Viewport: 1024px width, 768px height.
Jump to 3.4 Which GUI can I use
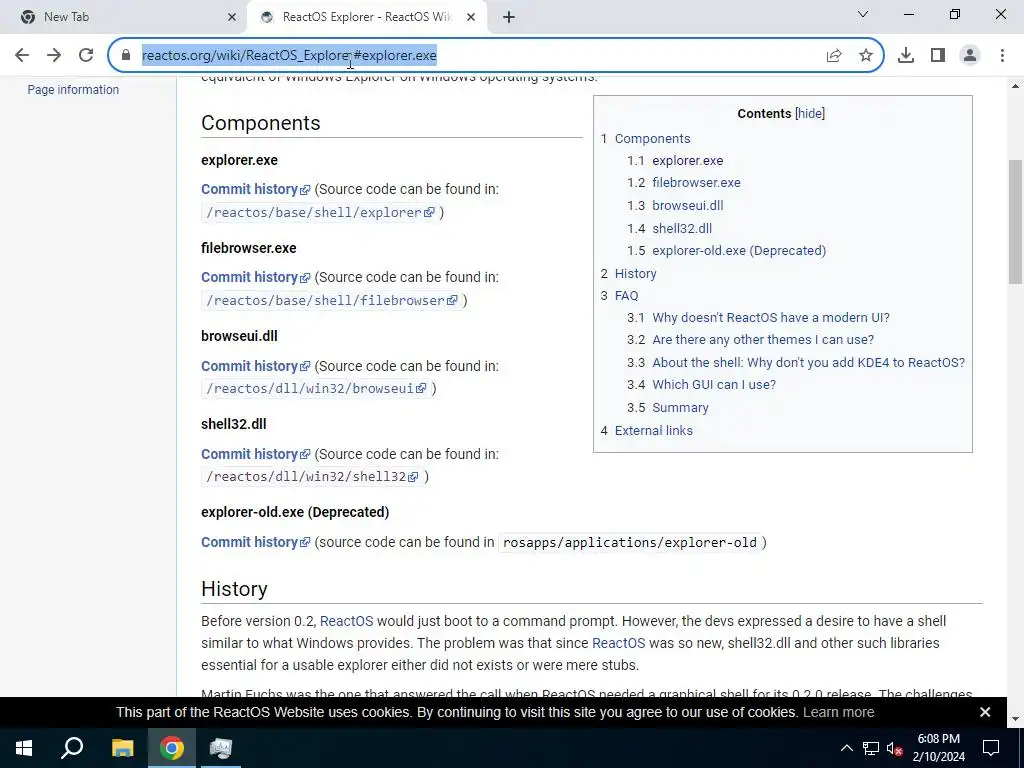[701, 385]
